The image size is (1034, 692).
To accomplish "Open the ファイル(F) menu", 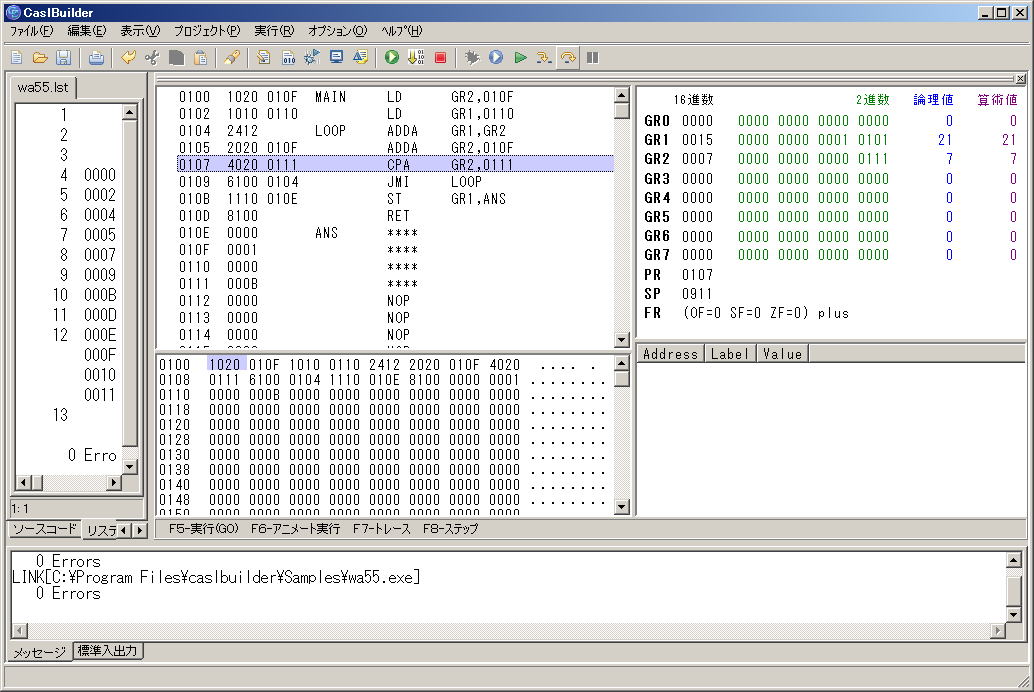I will click(x=31, y=31).
